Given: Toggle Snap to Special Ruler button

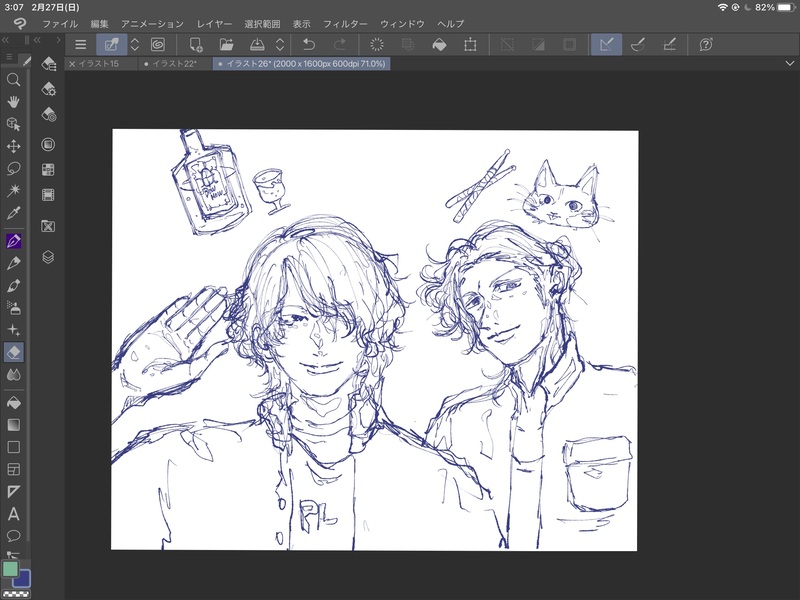Looking at the screenshot, I should [x=638, y=44].
